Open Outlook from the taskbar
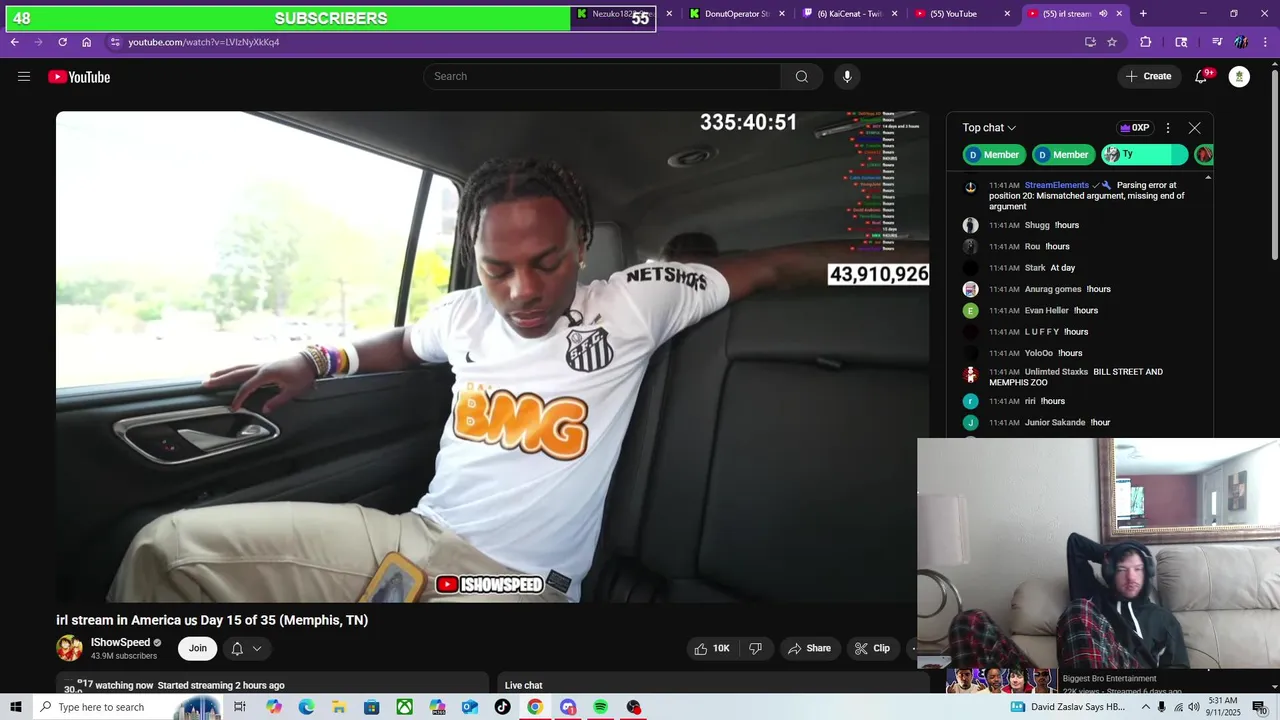Image resolution: width=1280 pixels, height=720 pixels. (x=470, y=707)
